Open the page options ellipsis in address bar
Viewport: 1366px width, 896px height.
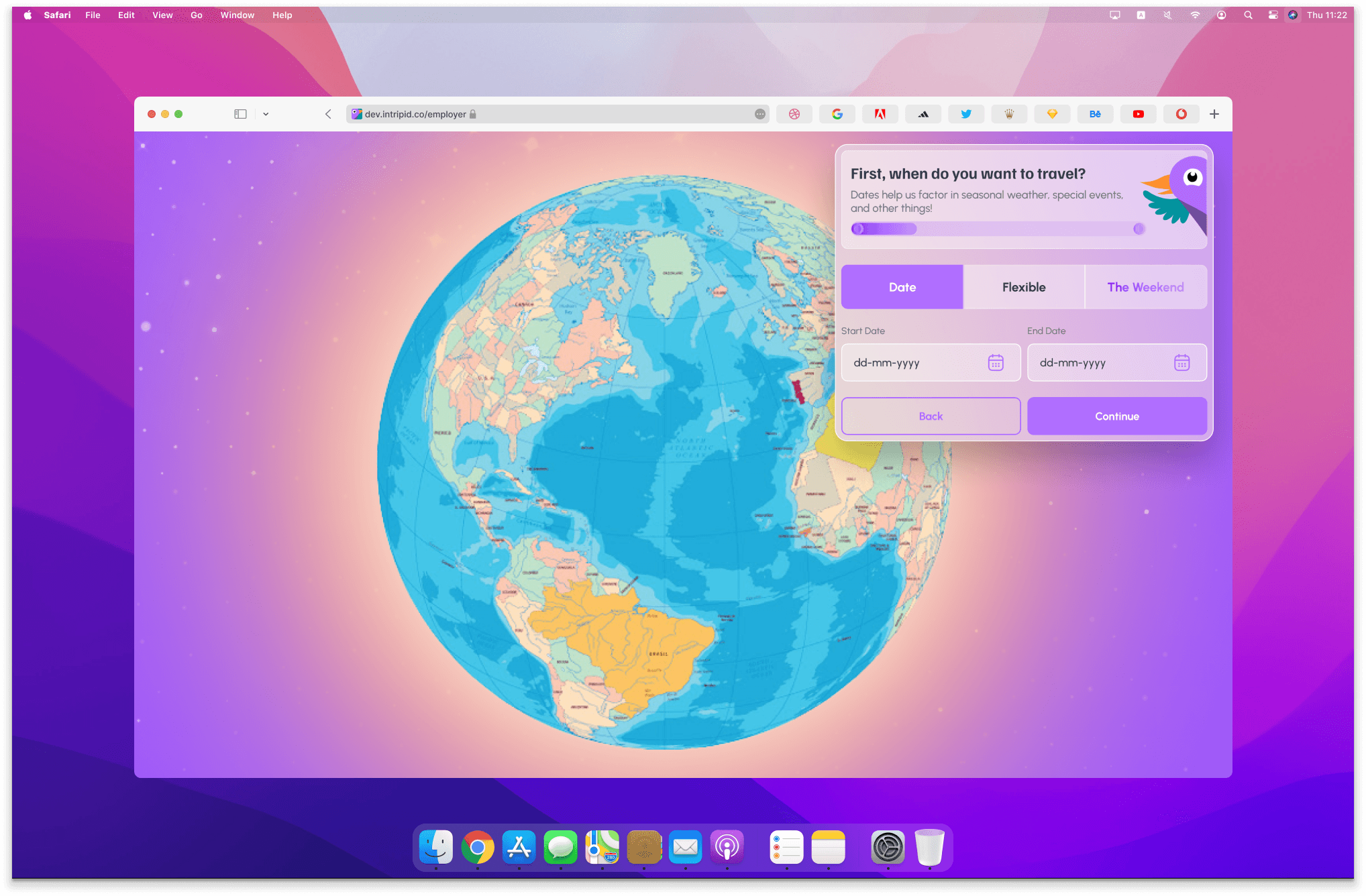coord(759,114)
